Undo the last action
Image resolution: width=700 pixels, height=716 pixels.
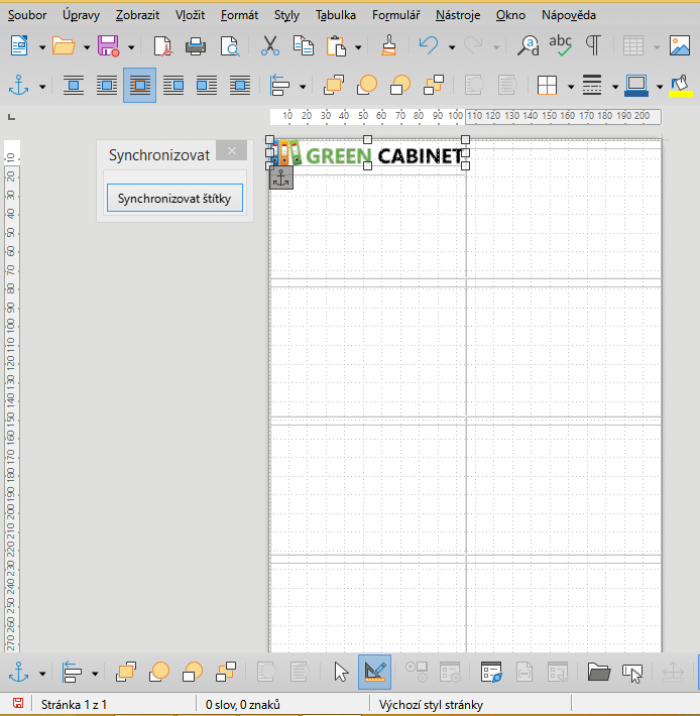[x=429, y=46]
